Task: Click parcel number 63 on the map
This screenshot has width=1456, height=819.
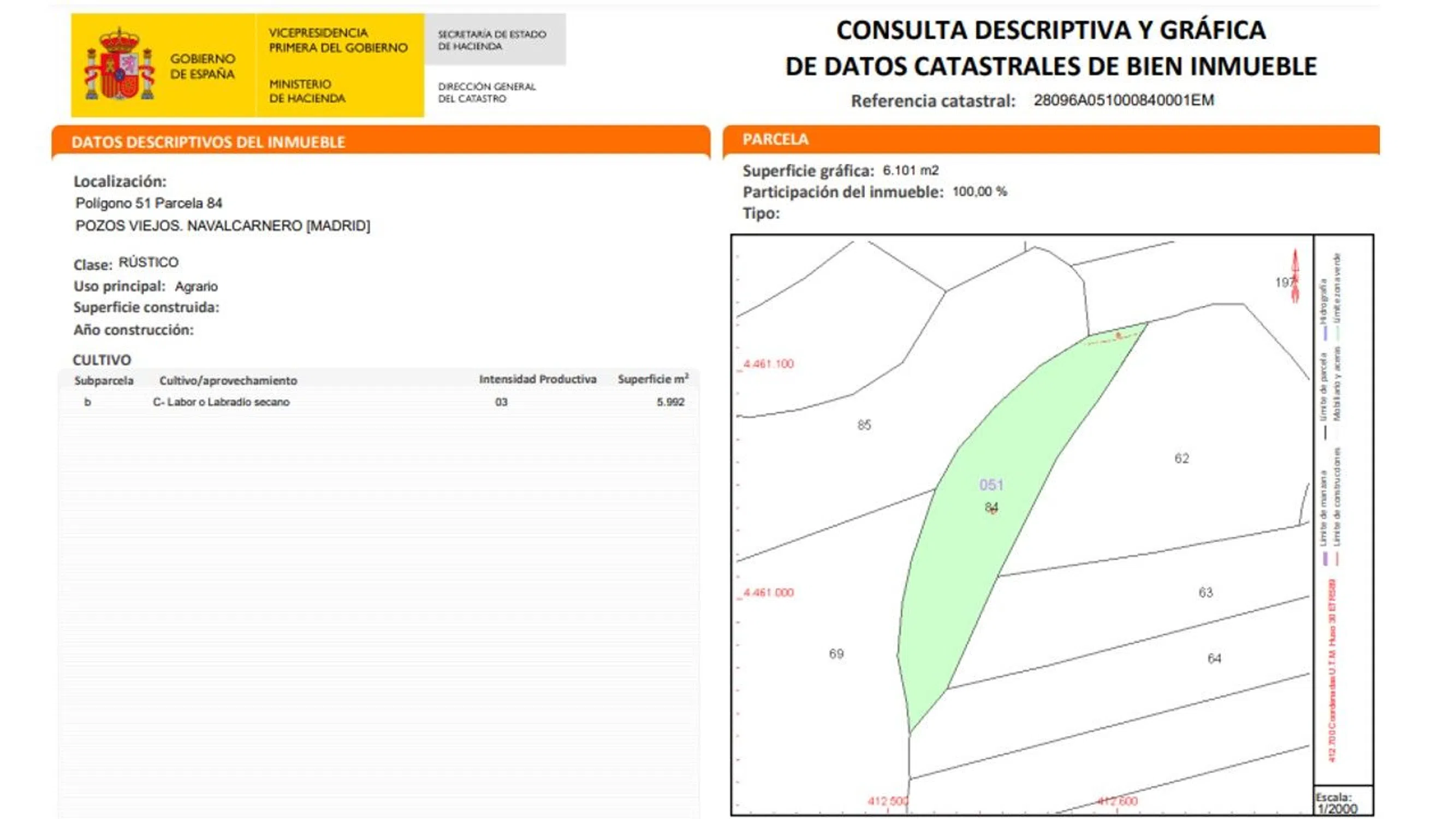Action: 1205,592
